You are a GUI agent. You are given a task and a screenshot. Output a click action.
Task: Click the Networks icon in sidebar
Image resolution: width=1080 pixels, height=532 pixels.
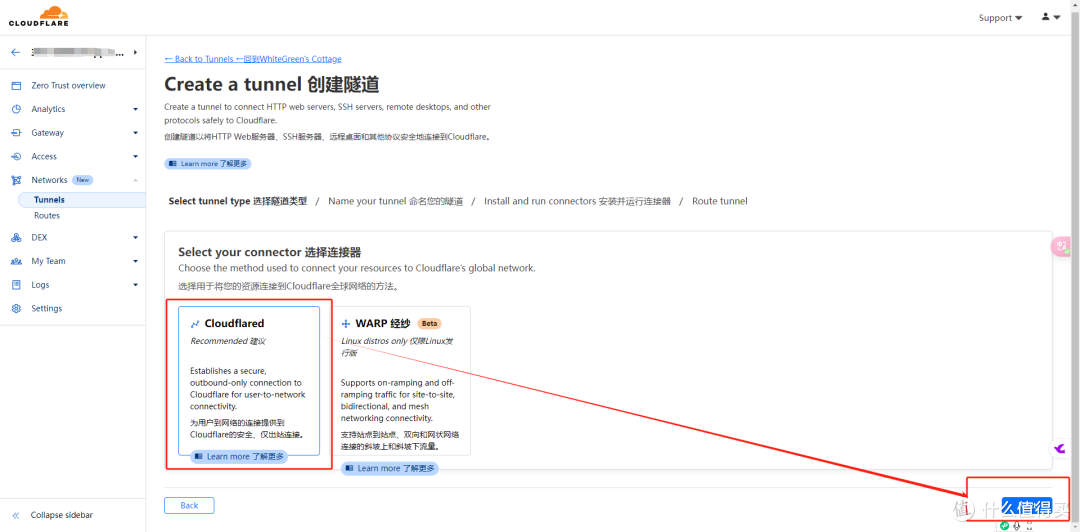[17, 180]
